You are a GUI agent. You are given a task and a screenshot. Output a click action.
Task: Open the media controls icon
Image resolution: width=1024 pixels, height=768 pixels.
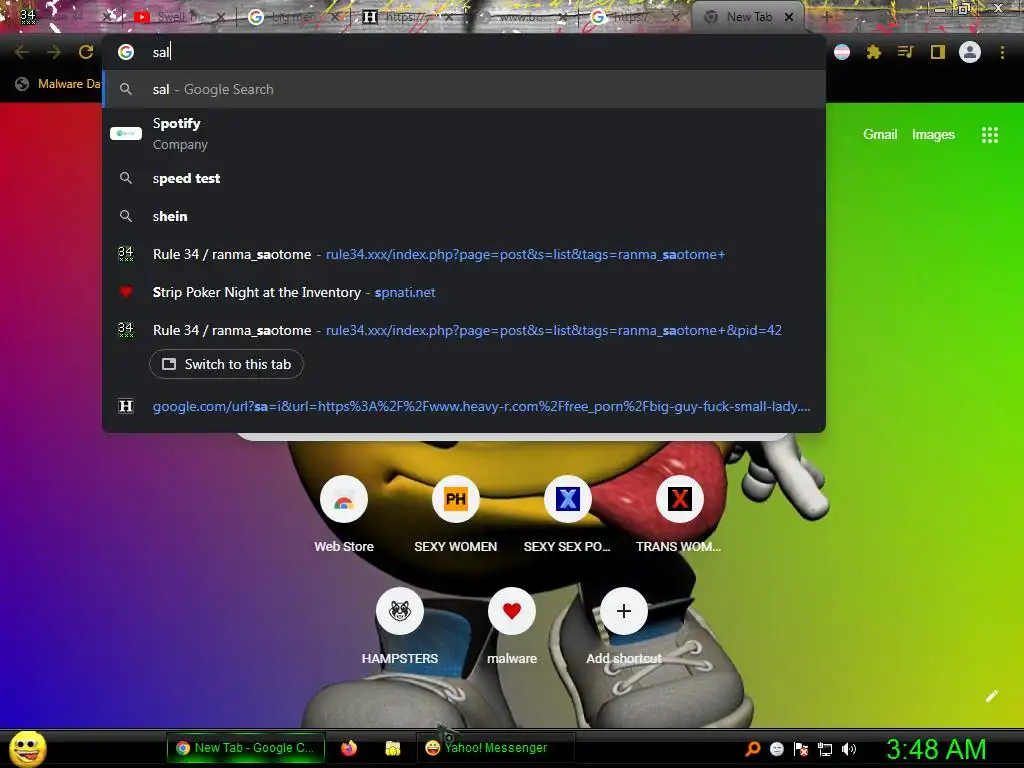pyautogui.click(x=905, y=52)
